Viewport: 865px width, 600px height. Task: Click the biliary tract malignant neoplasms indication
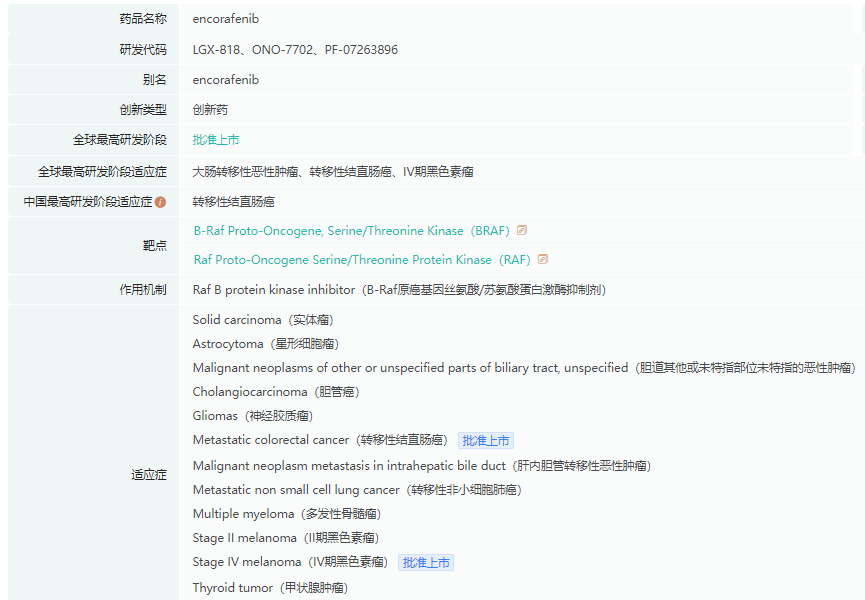point(524,368)
